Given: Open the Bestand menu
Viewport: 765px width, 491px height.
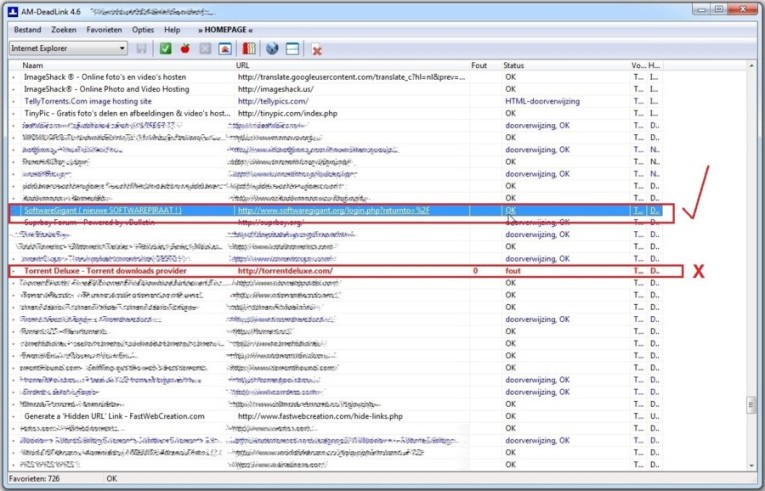Looking at the screenshot, I should pyautogui.click(x=28, y=30).
